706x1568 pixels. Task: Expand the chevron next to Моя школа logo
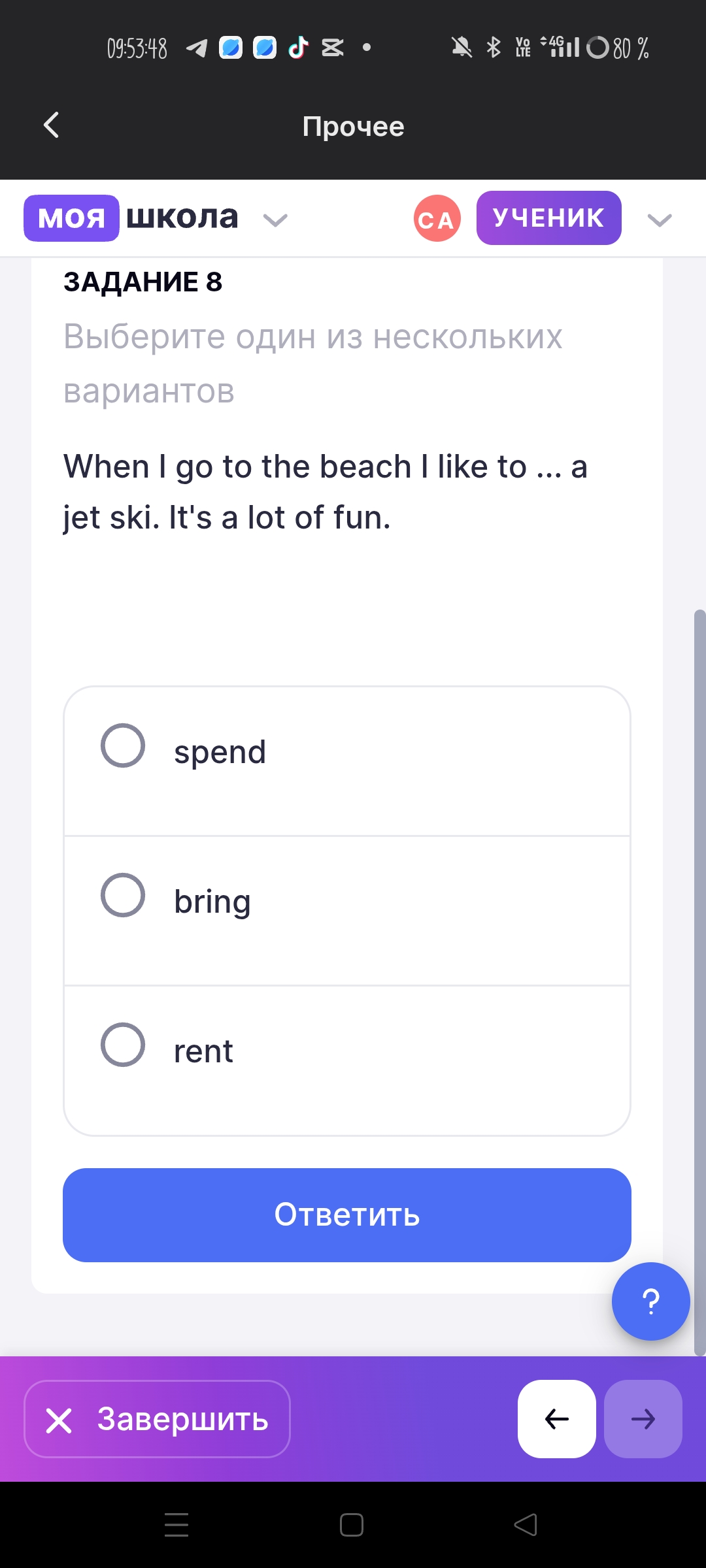pyautogui.click(x=275, y=220)
